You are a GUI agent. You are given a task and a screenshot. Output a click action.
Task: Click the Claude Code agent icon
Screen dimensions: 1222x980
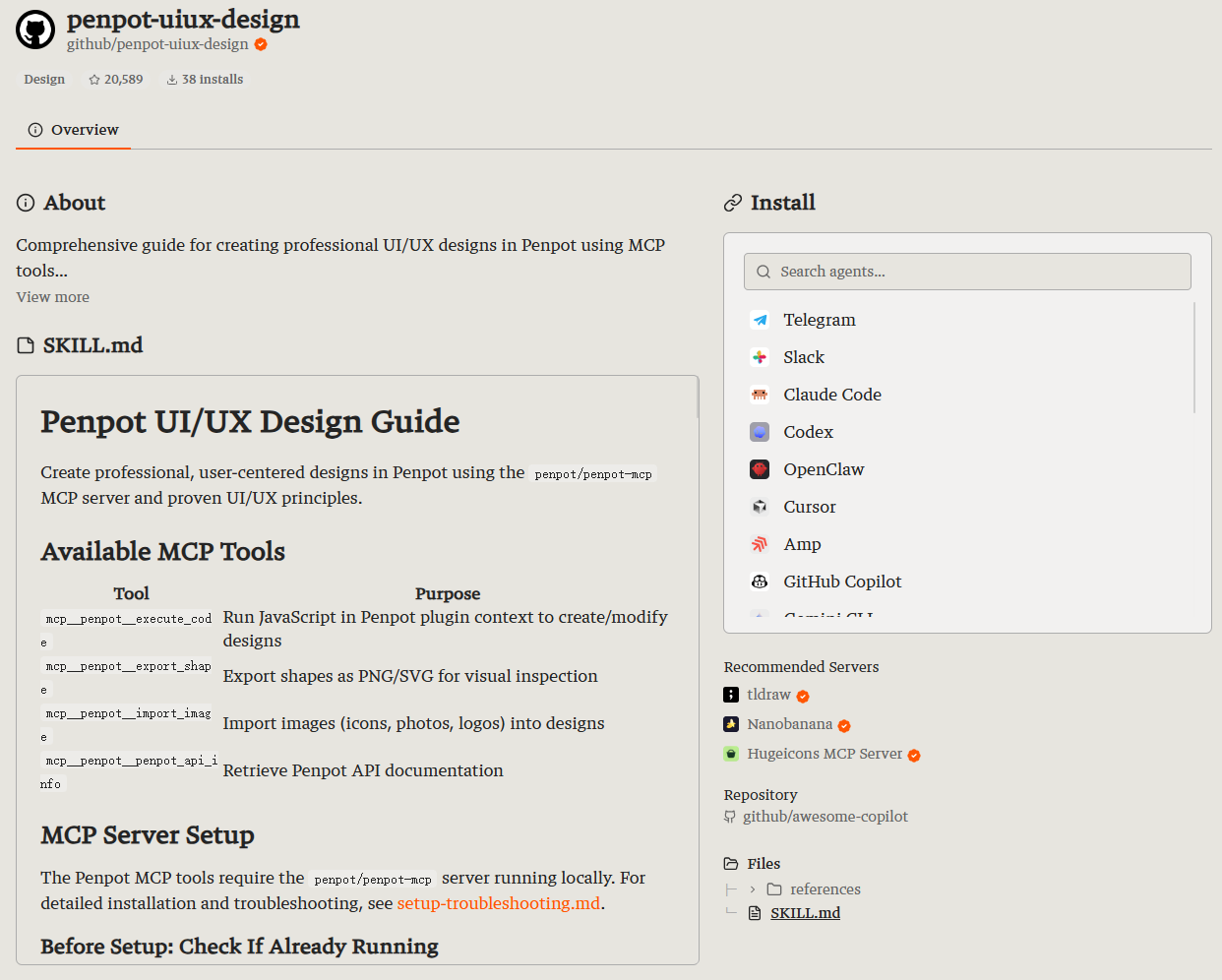(760, 395)
